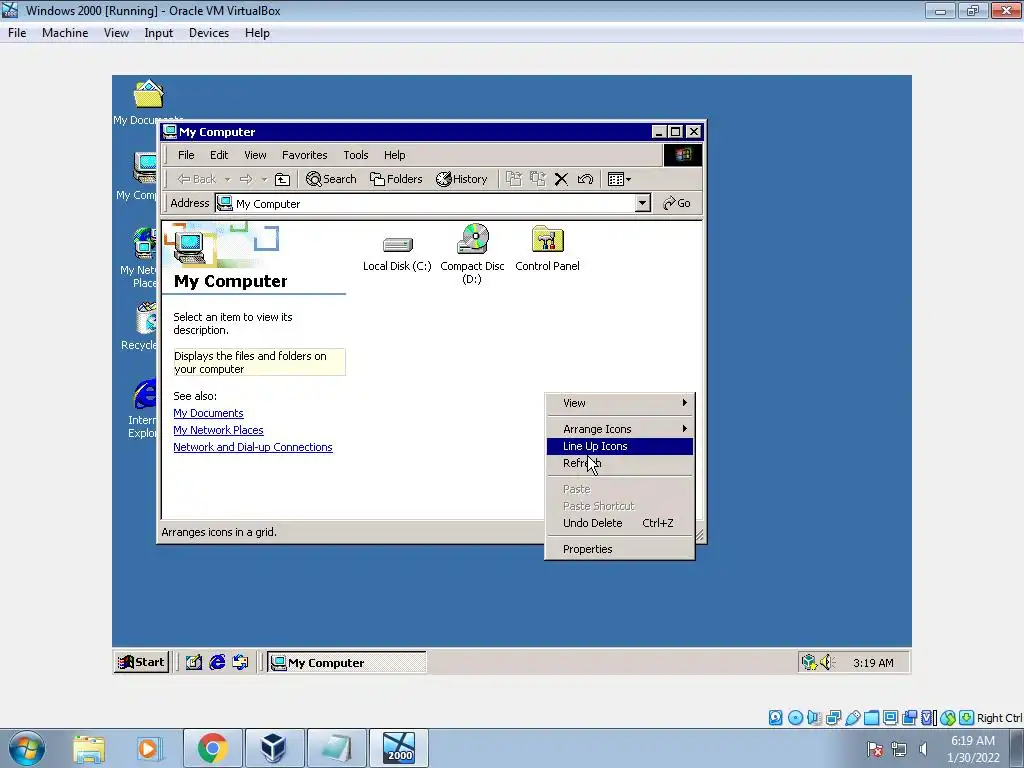This screenshot has width=1024, height=768.
Task: Open the Tools menu
Action: [356, 155]
